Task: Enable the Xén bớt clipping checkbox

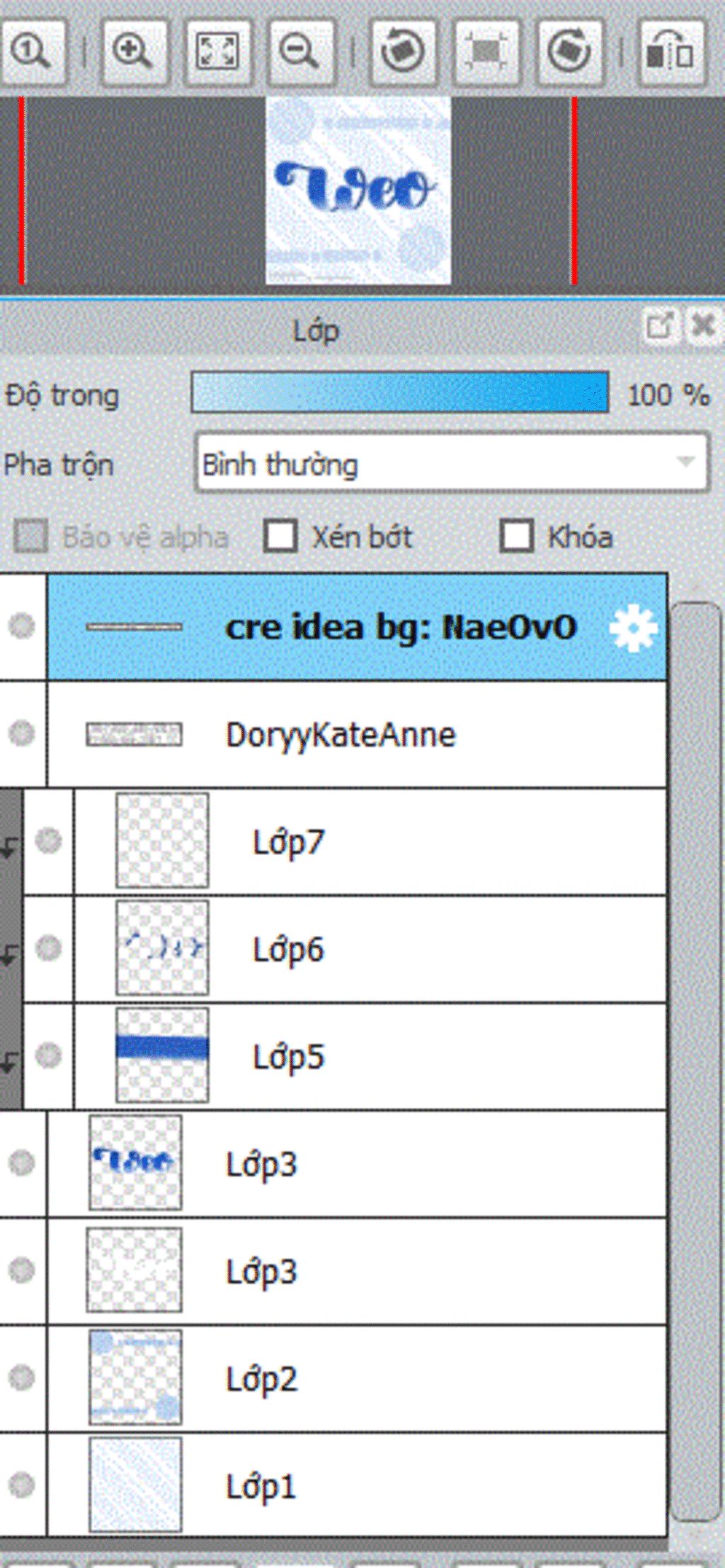Action: point(280,536)
